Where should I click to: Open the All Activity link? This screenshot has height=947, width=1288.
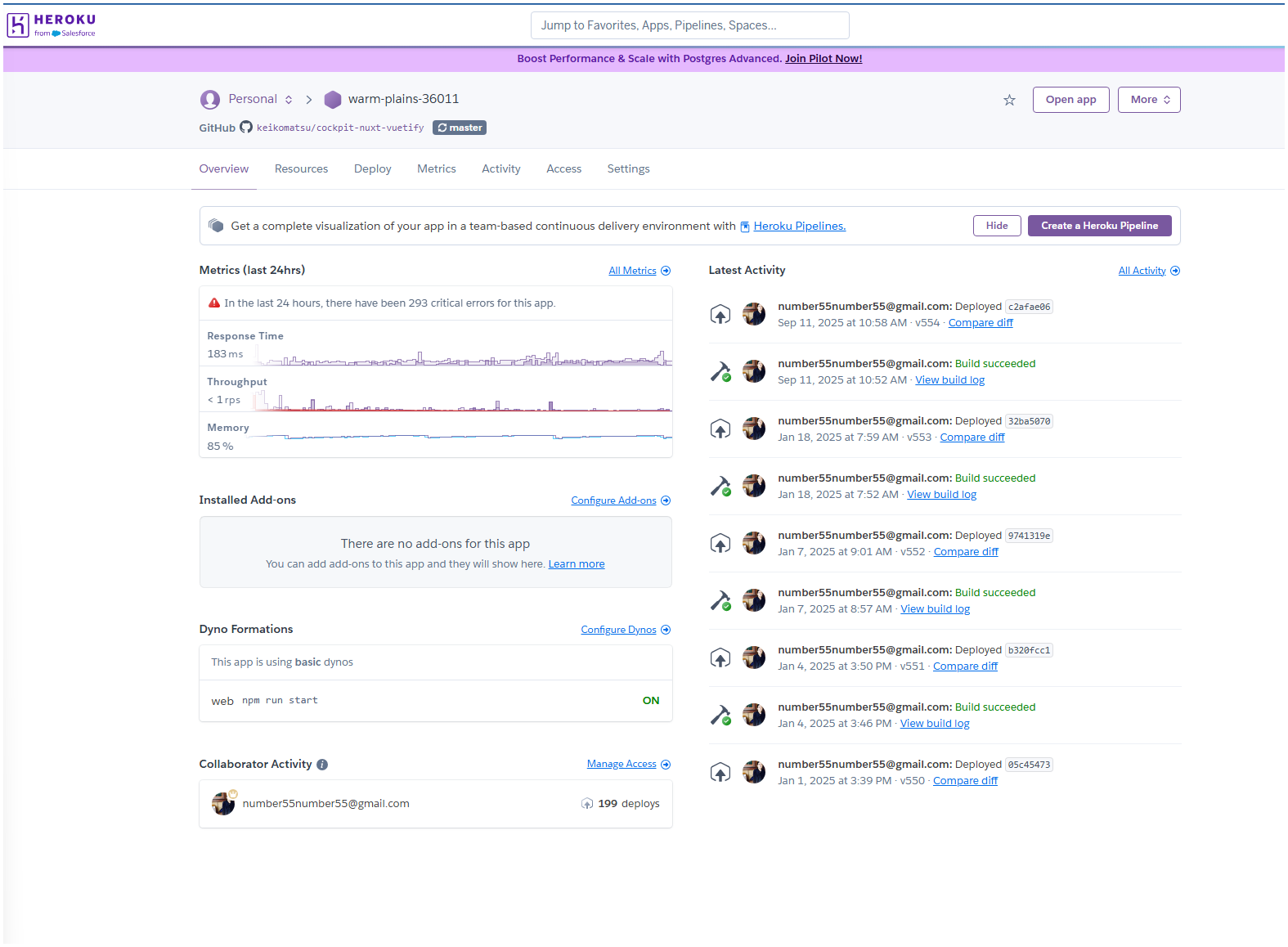(1142, 271)
